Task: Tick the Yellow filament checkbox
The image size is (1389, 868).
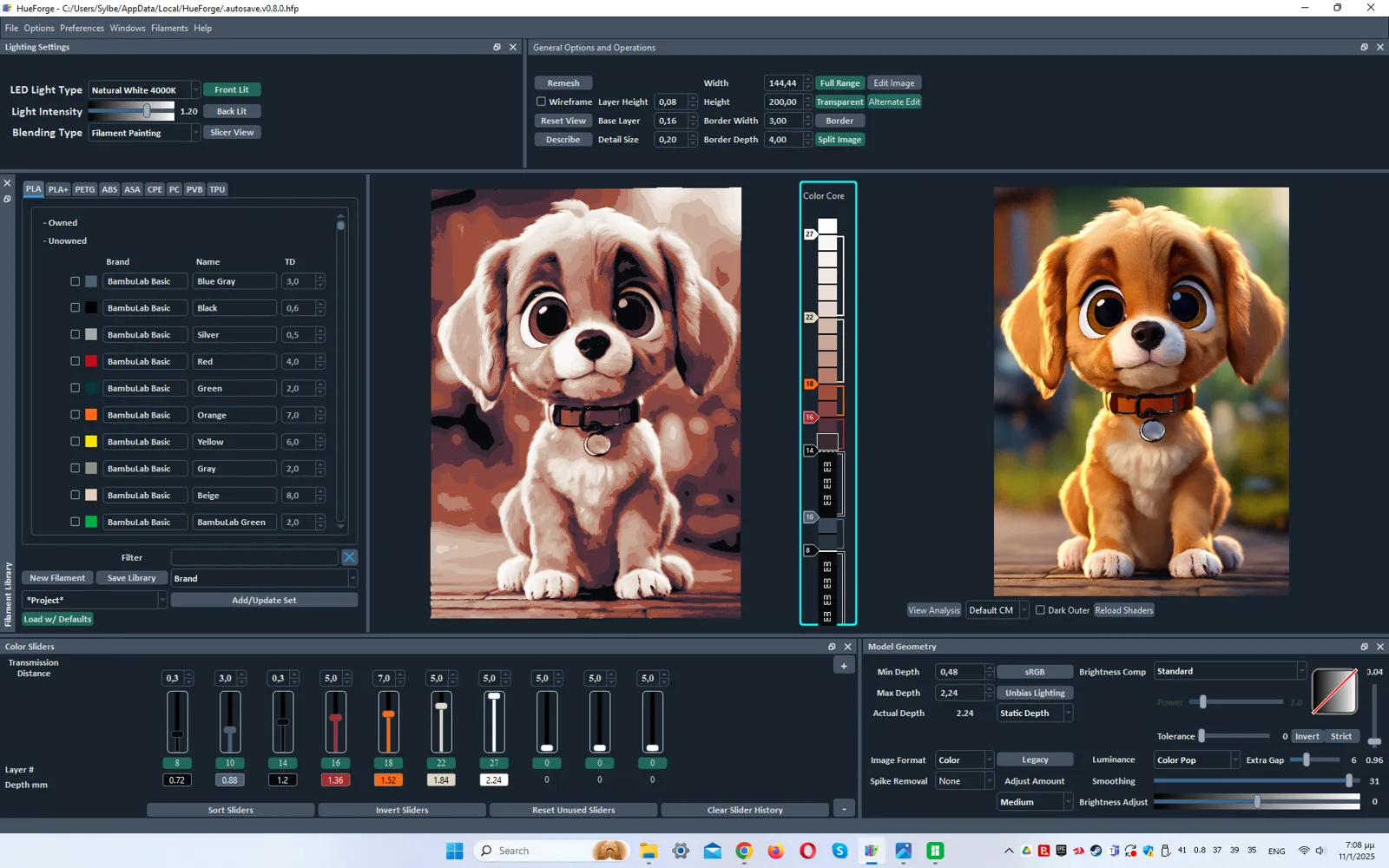Action: 76,442
